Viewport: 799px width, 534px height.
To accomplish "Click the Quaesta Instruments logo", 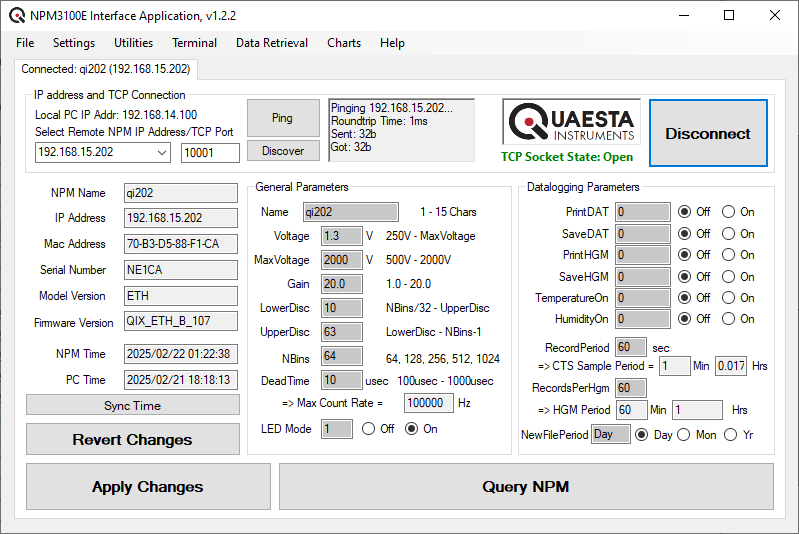I will [569, 123].
